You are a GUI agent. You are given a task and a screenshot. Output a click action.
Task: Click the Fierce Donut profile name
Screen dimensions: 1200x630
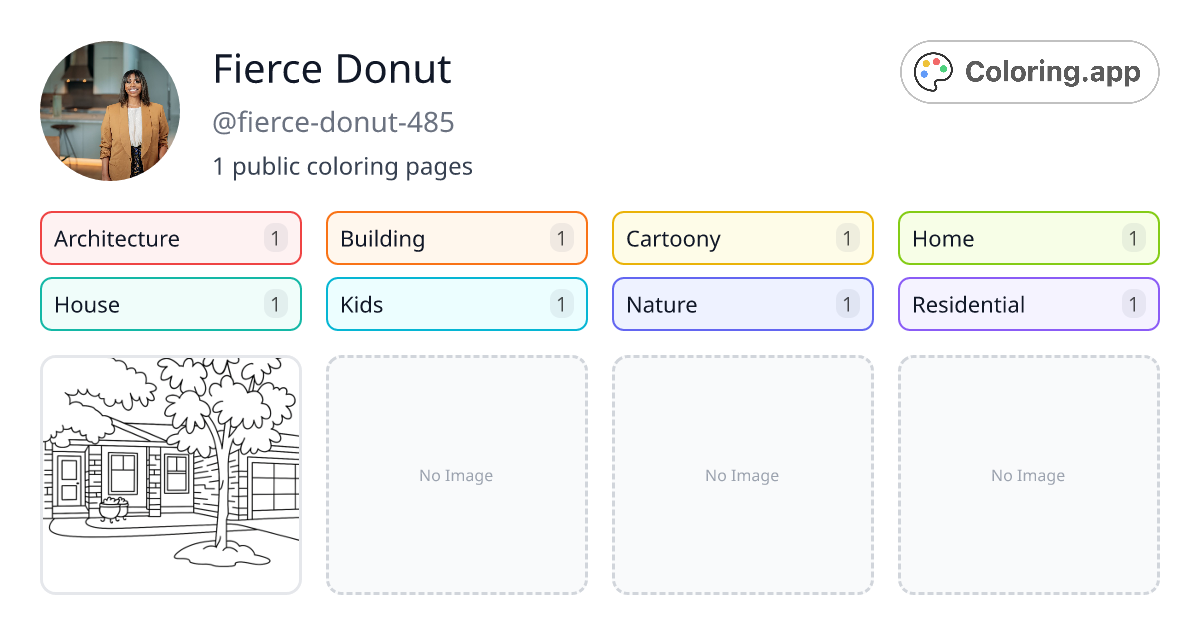(332, 69)
